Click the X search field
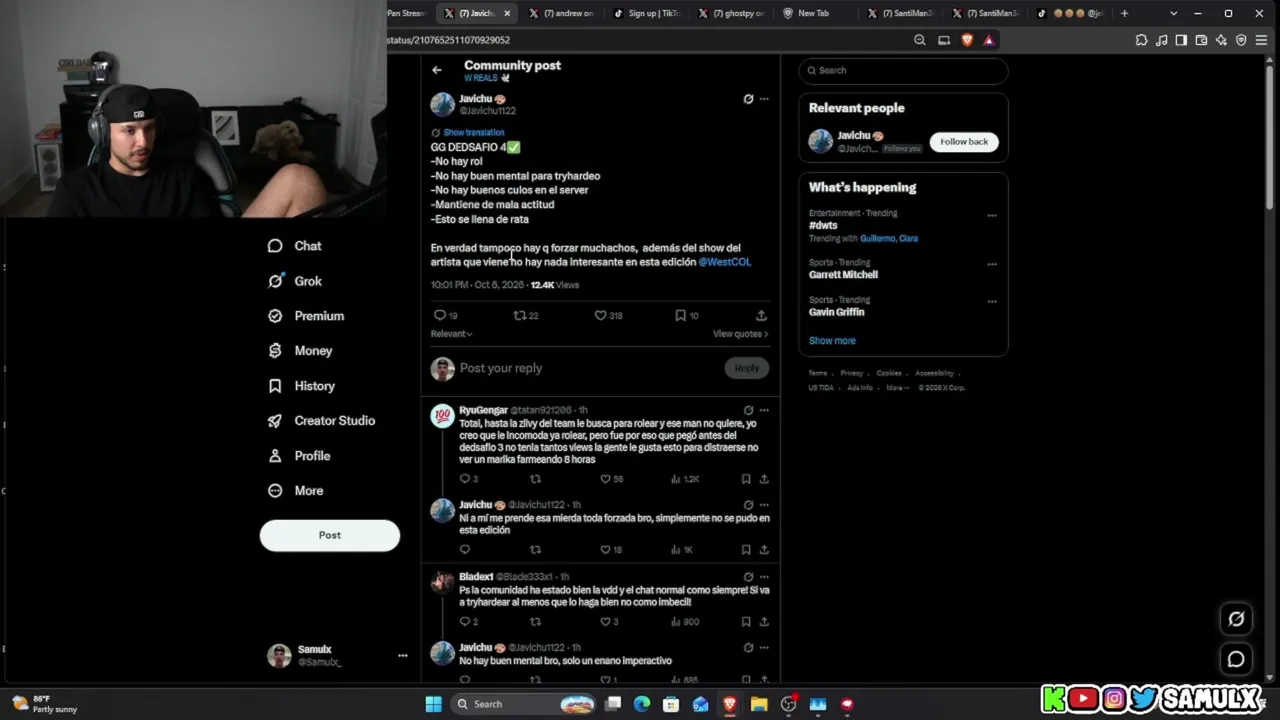1280x720 pixels. pos(904,71)
